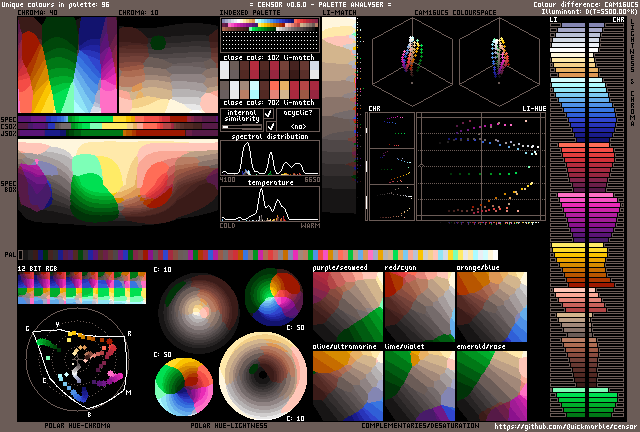Click the spectral distribution graph
640x432 pixels.
click(x=269, y=158)
